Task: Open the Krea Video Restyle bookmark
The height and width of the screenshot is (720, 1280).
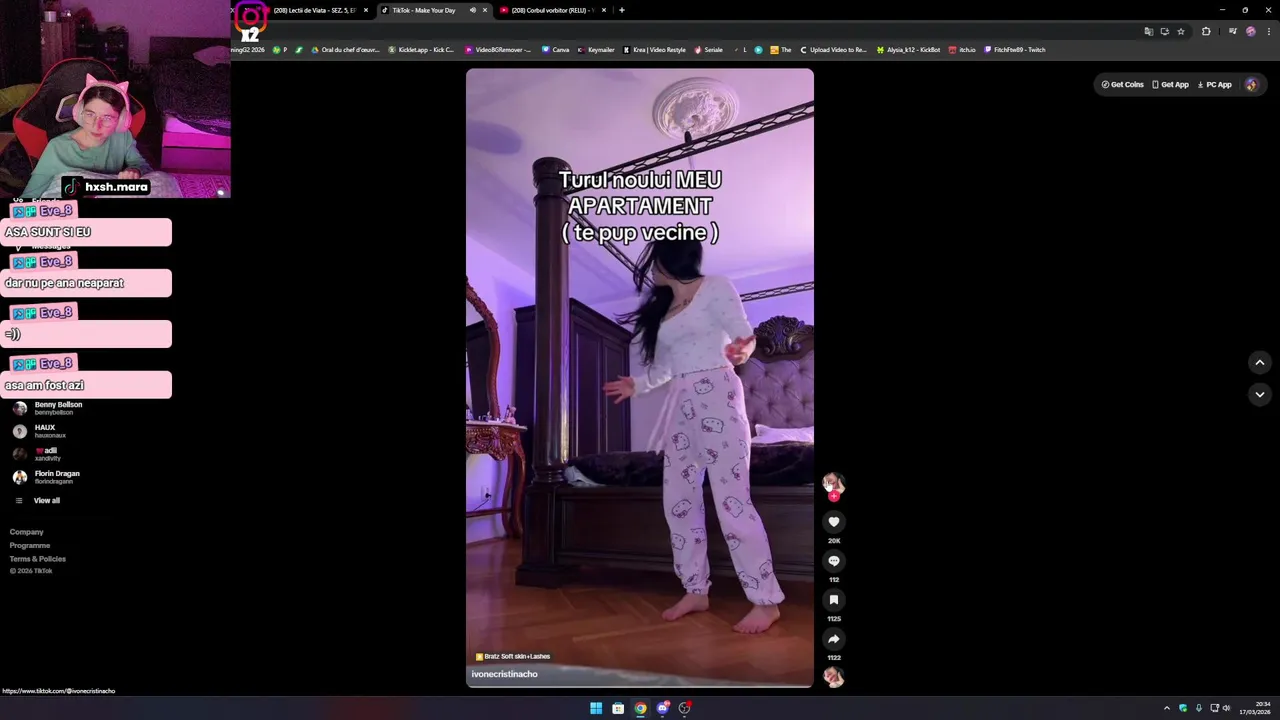Action: (654, 50)
